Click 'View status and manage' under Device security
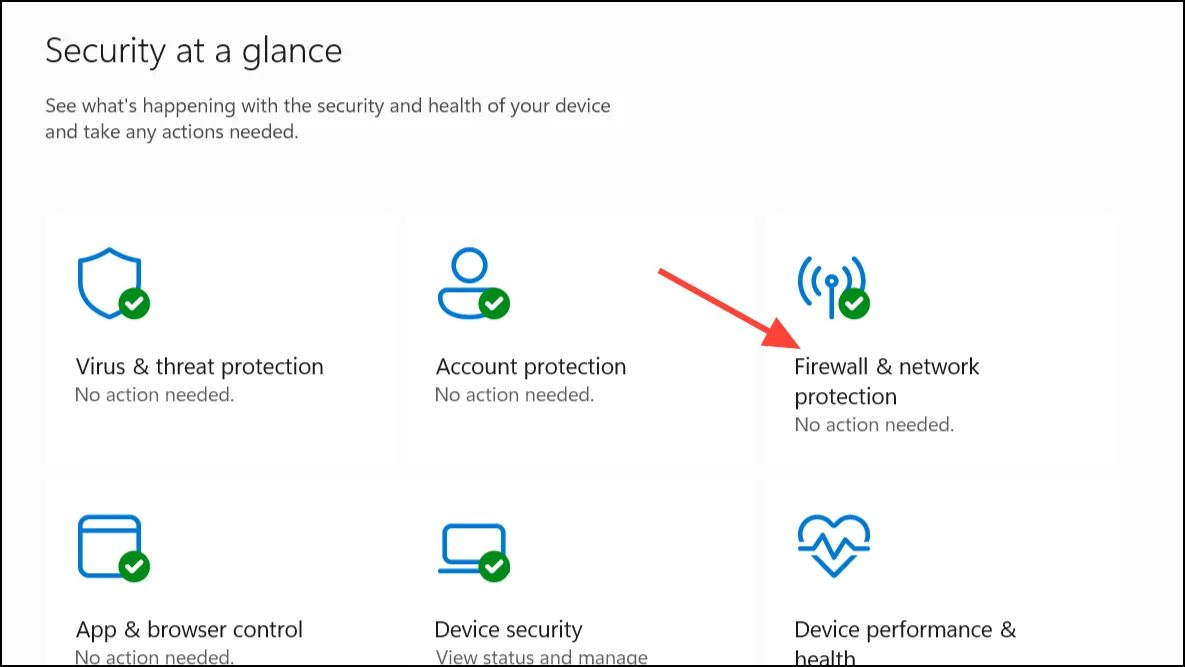Viewport: 1185px width, 667px height. point(542,657)
